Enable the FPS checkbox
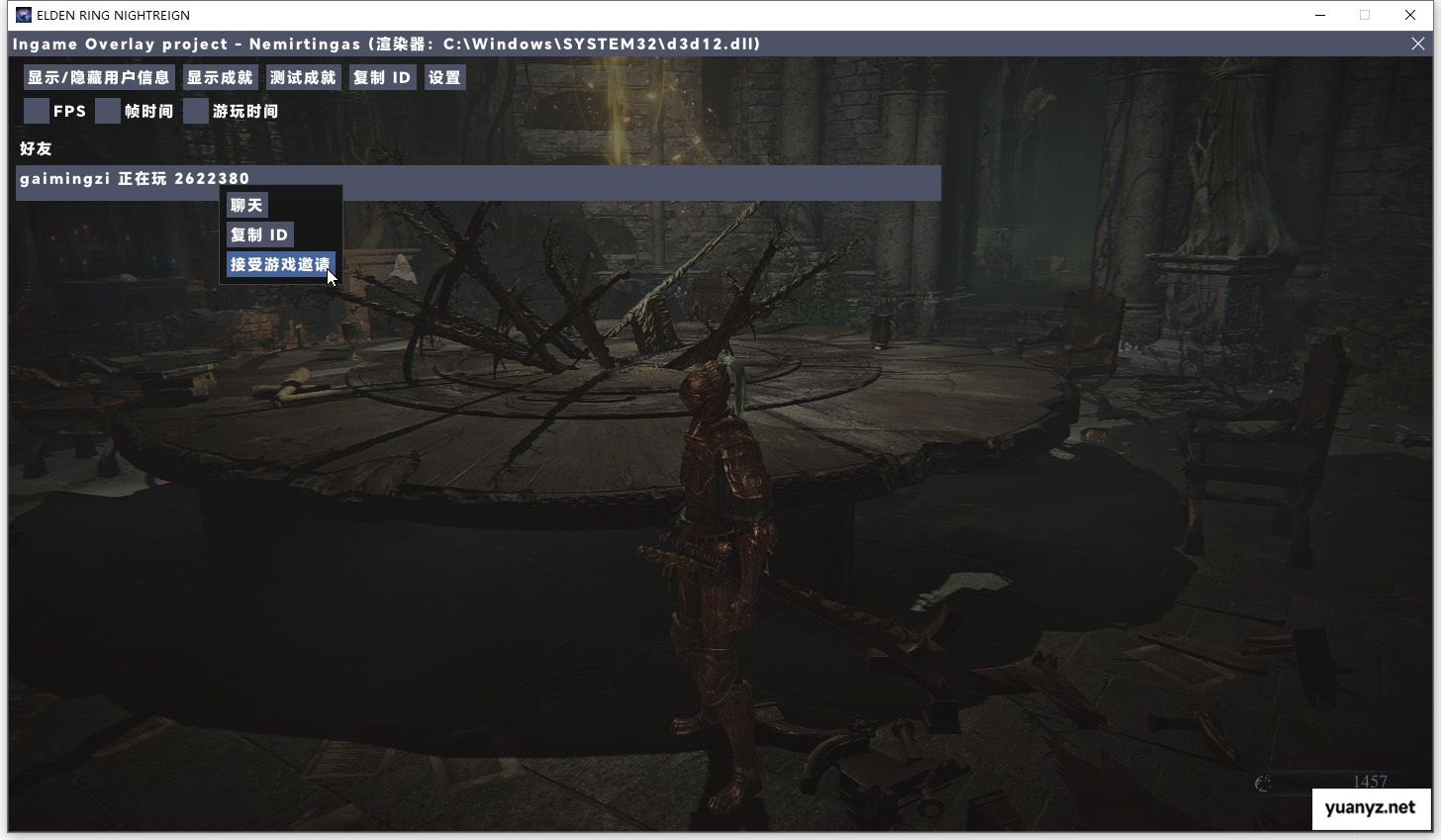 point(37,111)
